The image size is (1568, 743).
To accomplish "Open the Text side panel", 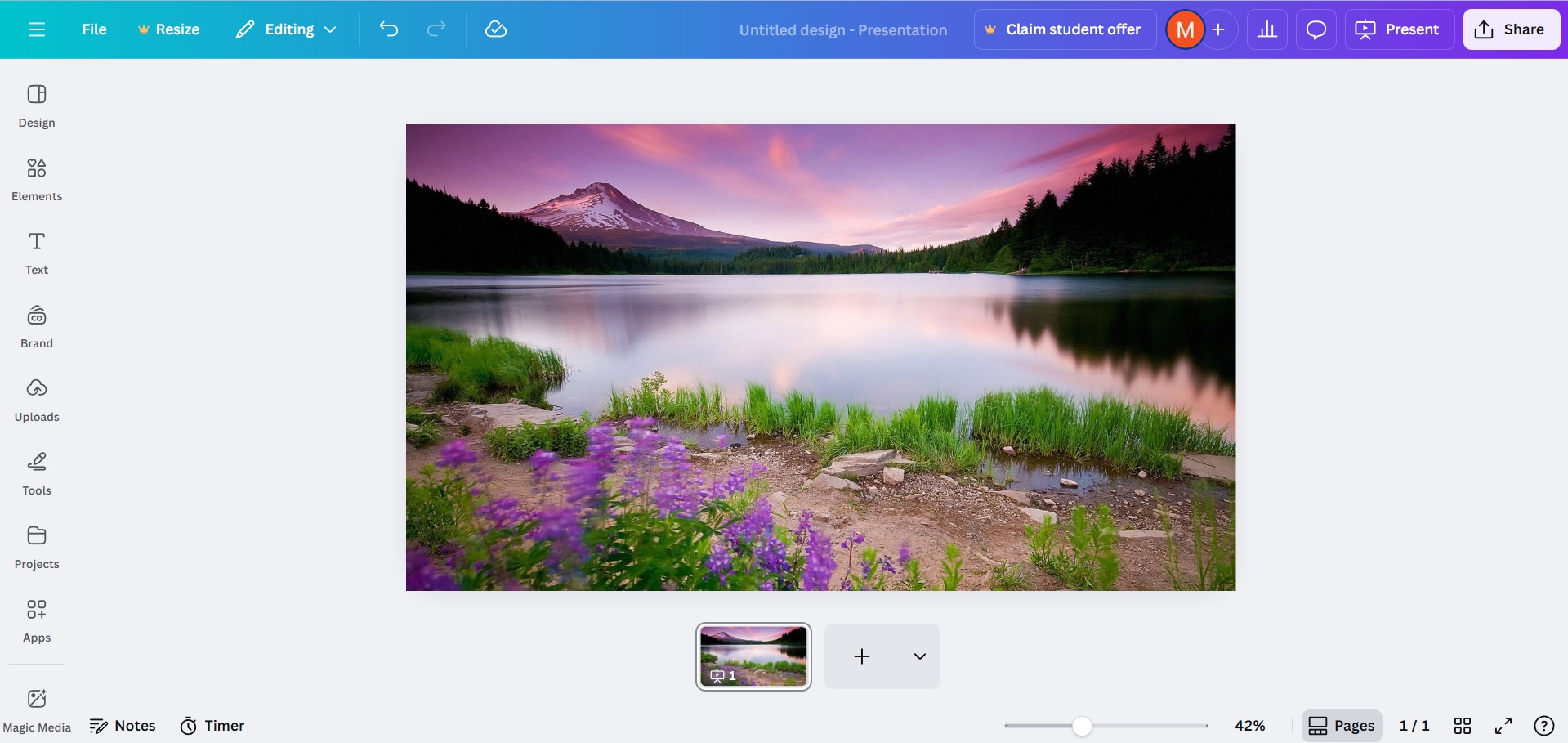I will (x=37, y=253).
